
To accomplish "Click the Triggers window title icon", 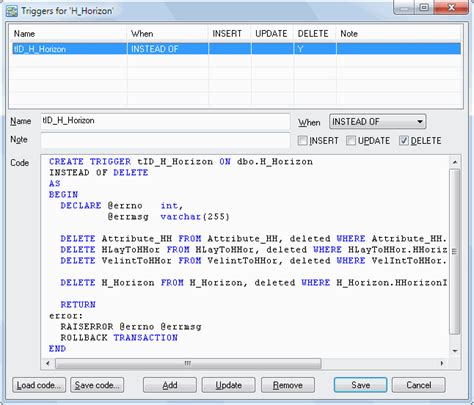I will 12,11.
